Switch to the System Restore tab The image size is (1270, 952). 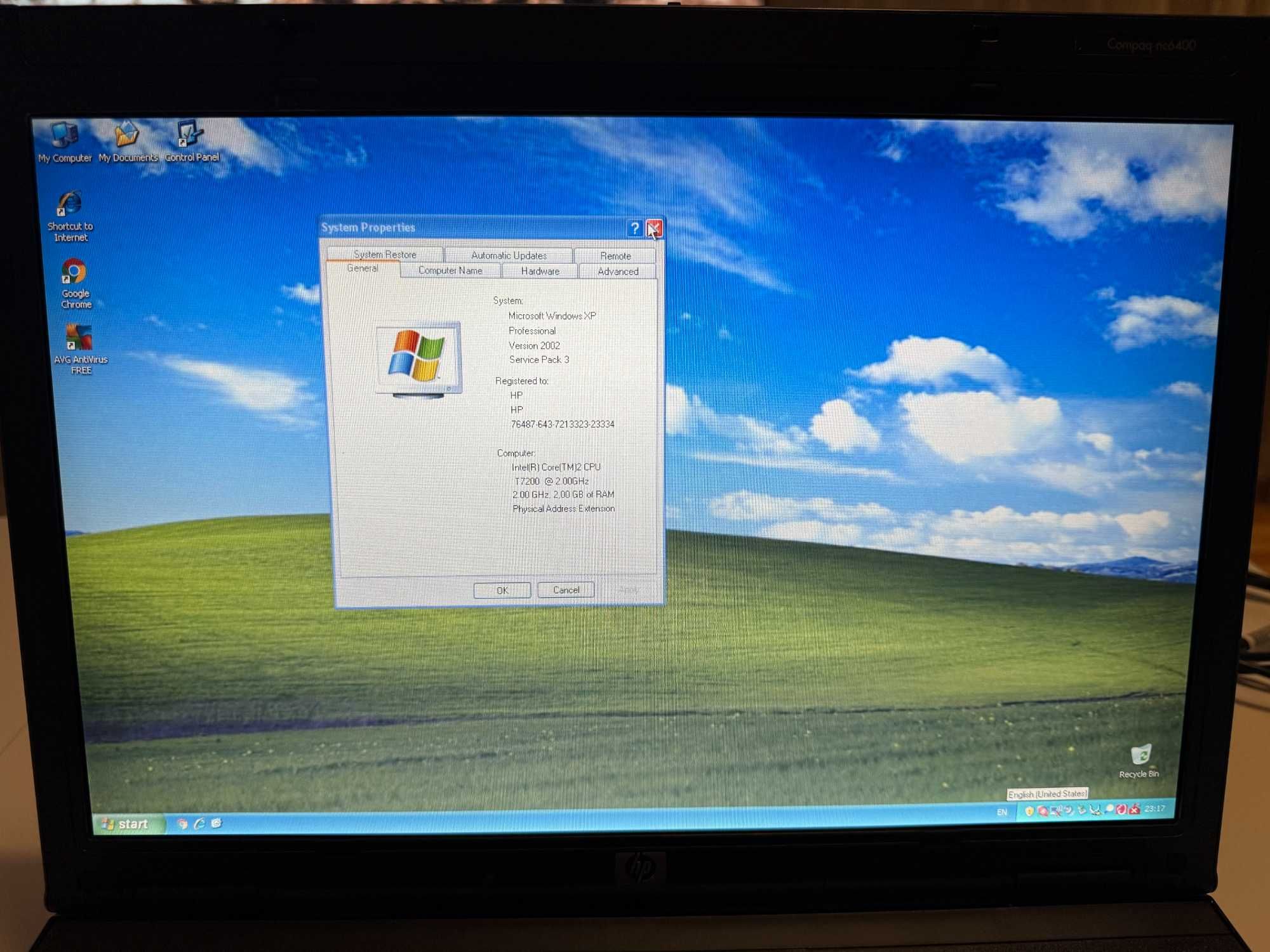tap(385, 254)
